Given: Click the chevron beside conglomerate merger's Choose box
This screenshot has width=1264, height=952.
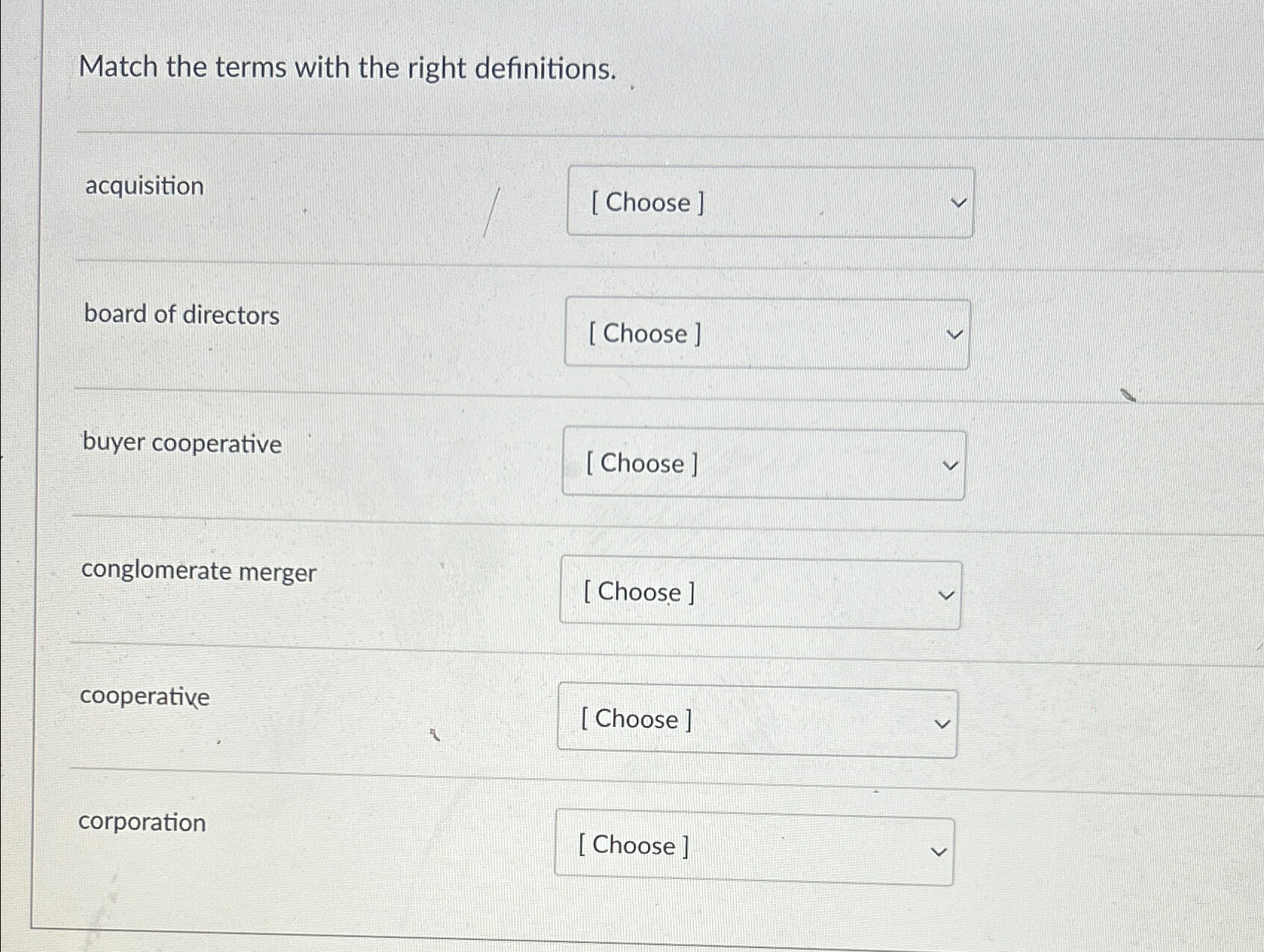Looking at the screenshot, I should point(945,594).
